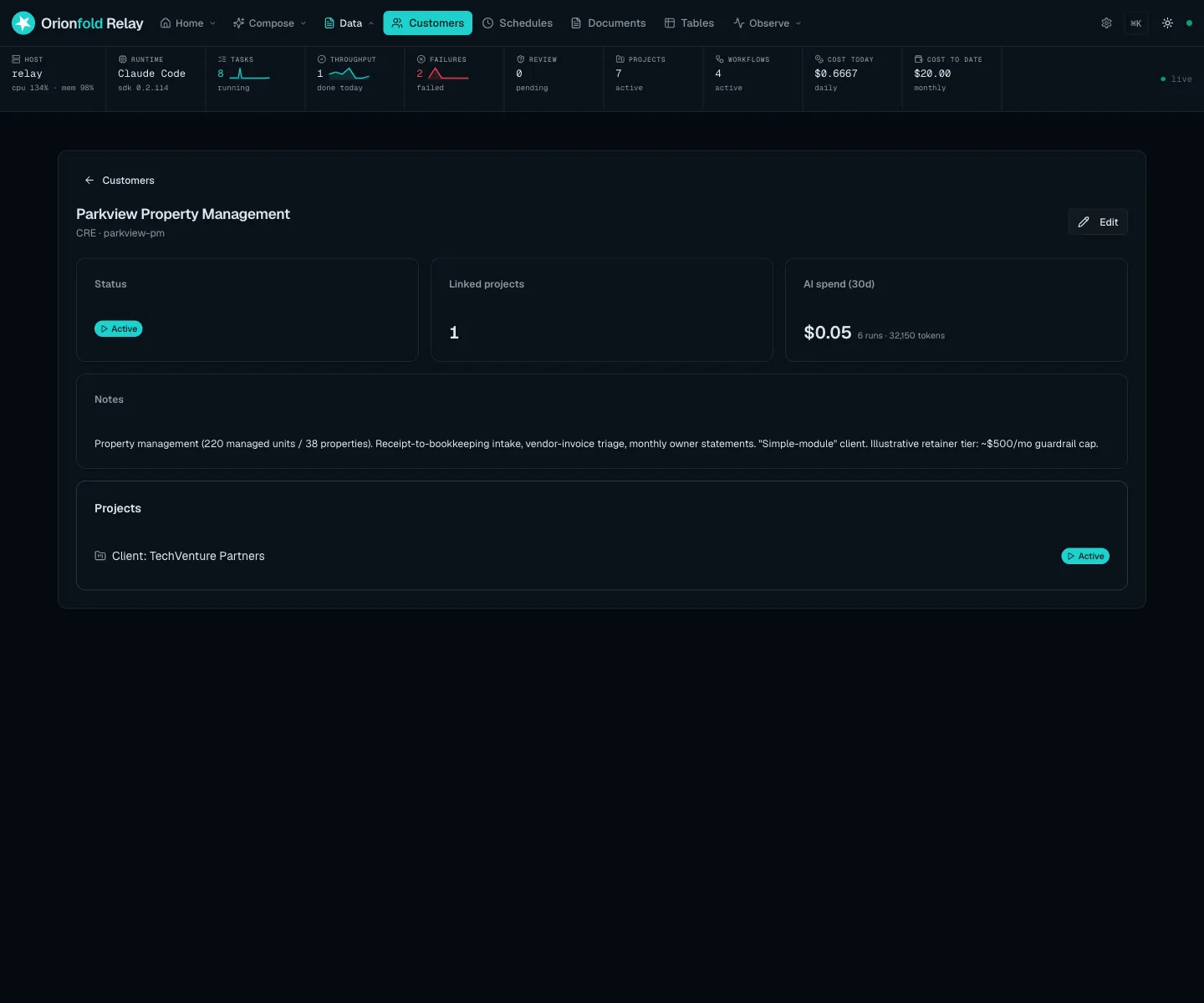Viewport: 1204px width, 1003px height.
Task: Click the Claude Code runtime value
Action: coord(151,74)
